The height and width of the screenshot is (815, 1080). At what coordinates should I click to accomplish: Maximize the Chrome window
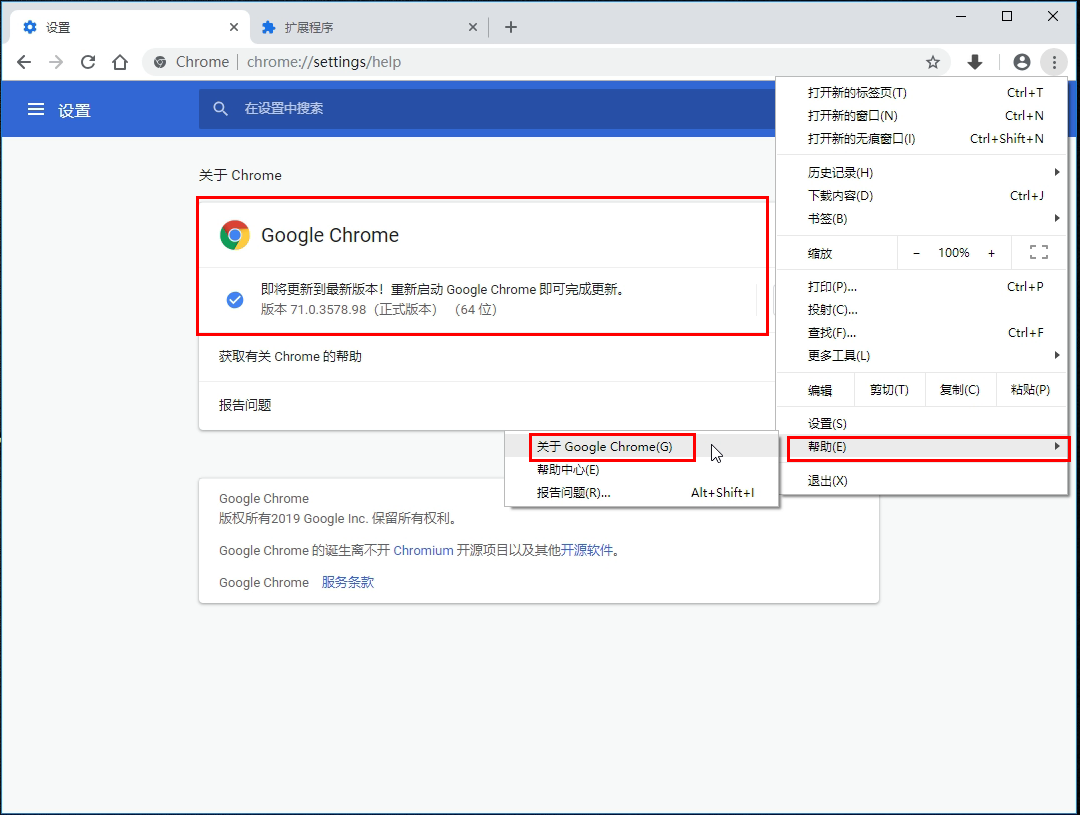(1007, 16)
